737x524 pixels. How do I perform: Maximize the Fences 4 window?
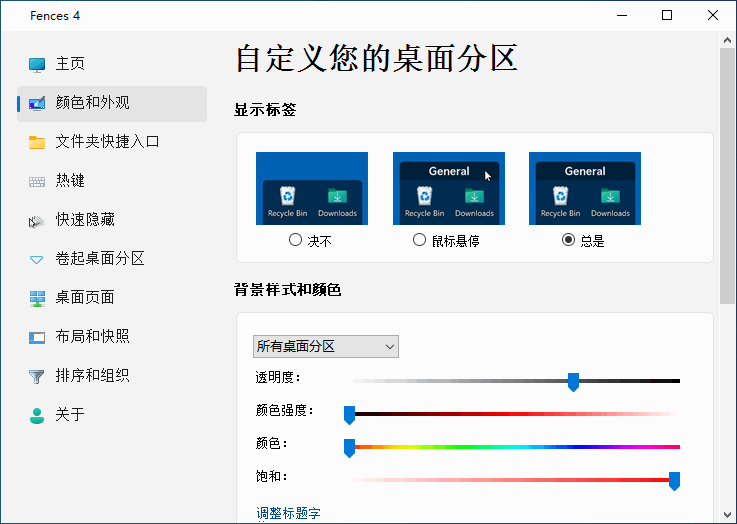pos(666,16)
